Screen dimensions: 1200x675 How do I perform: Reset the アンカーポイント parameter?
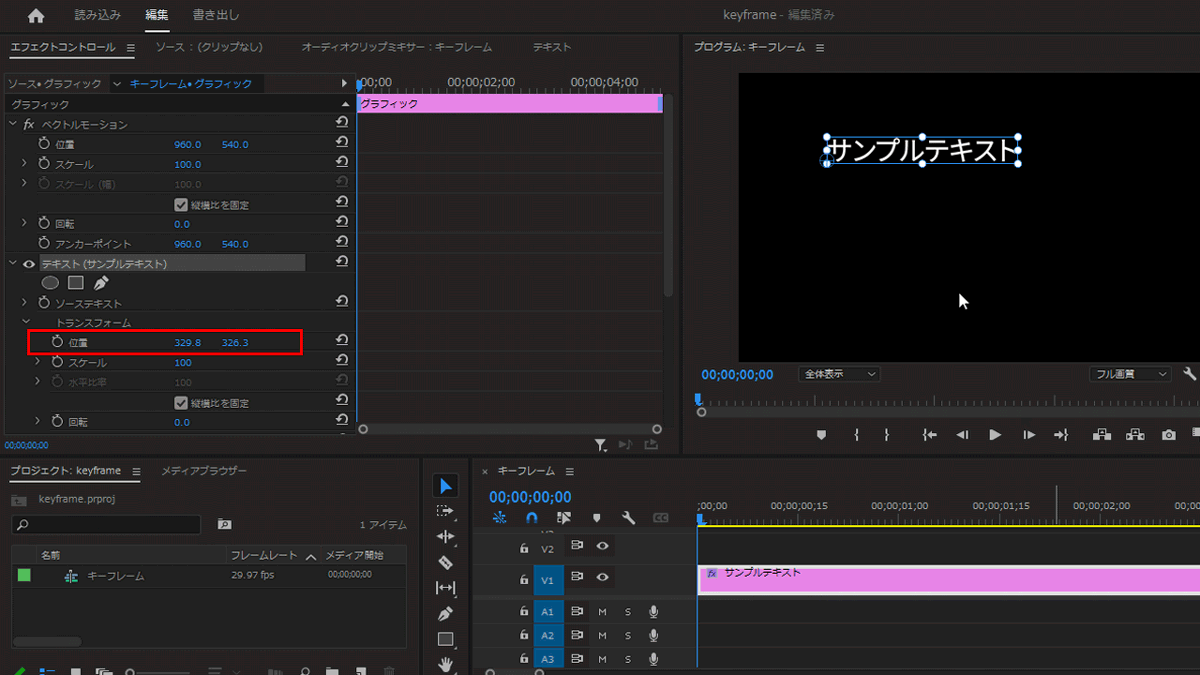[342, 243]
